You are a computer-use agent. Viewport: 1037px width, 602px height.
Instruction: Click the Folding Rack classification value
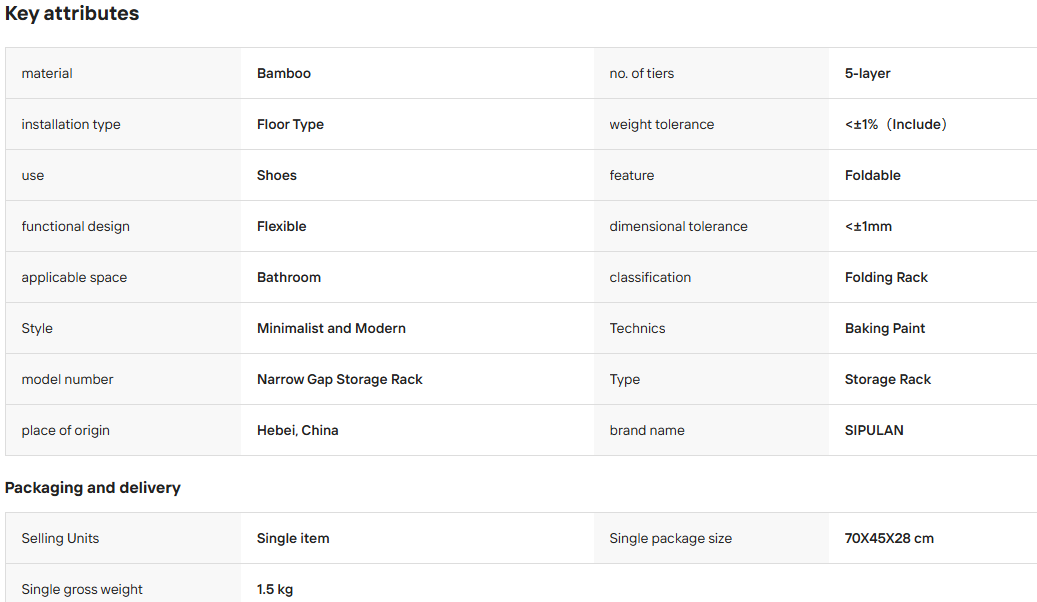[x=886, y=277]
